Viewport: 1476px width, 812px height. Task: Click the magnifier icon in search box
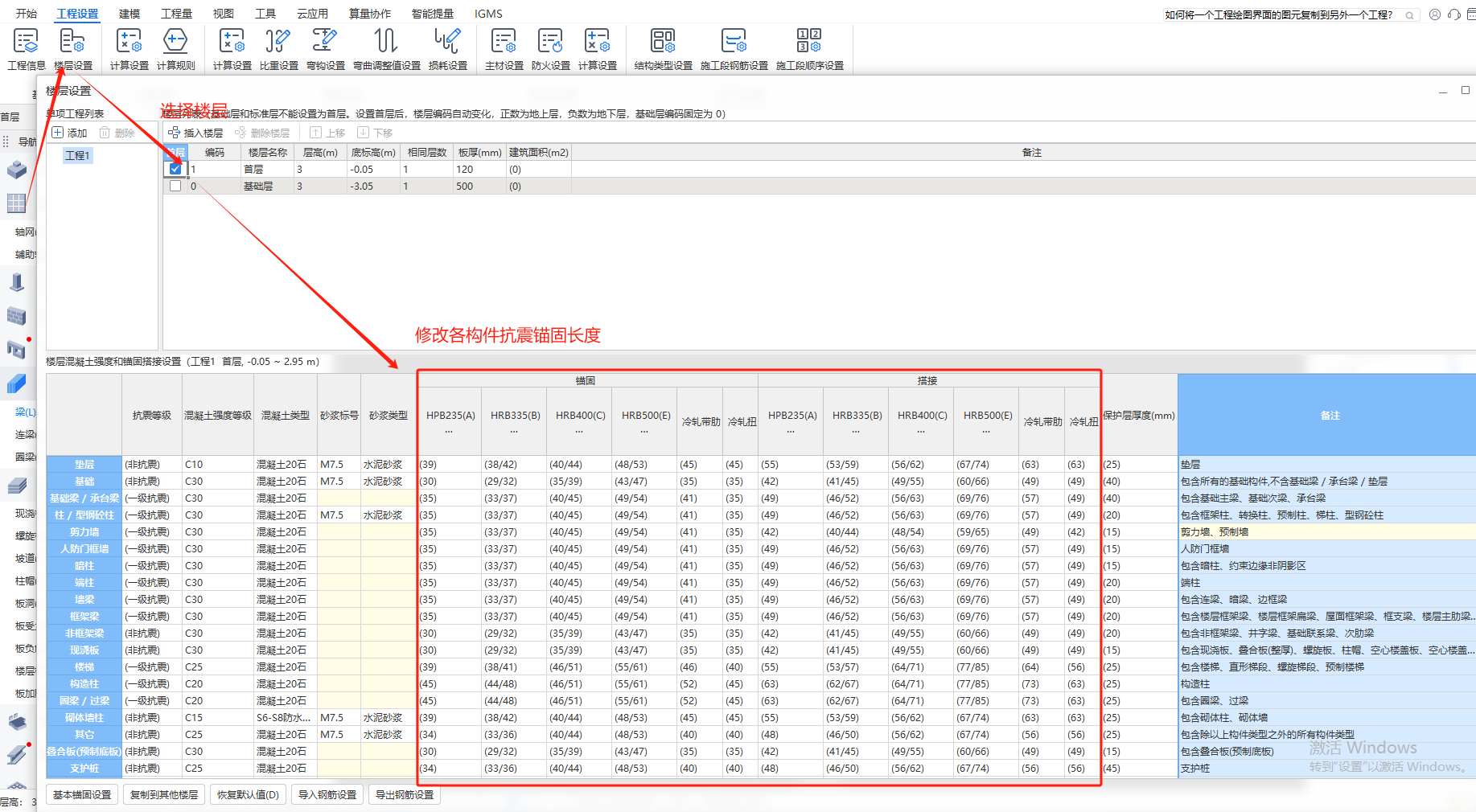tap(1409, 15)
